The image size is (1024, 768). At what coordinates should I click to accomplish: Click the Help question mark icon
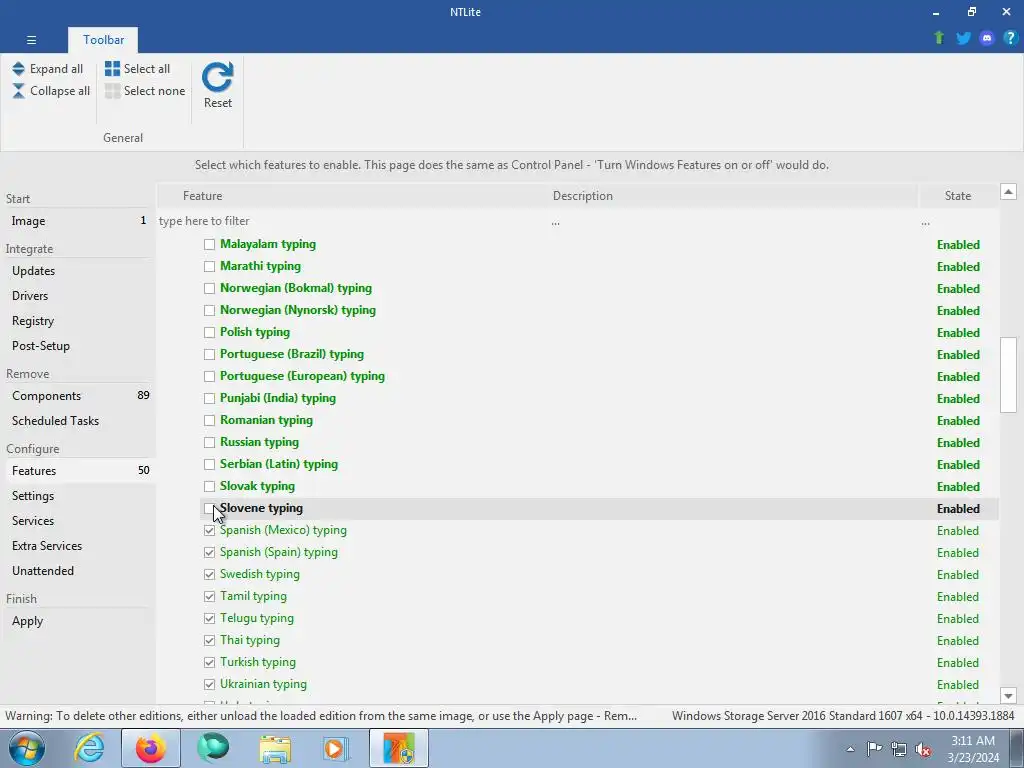coord(1010,38)
